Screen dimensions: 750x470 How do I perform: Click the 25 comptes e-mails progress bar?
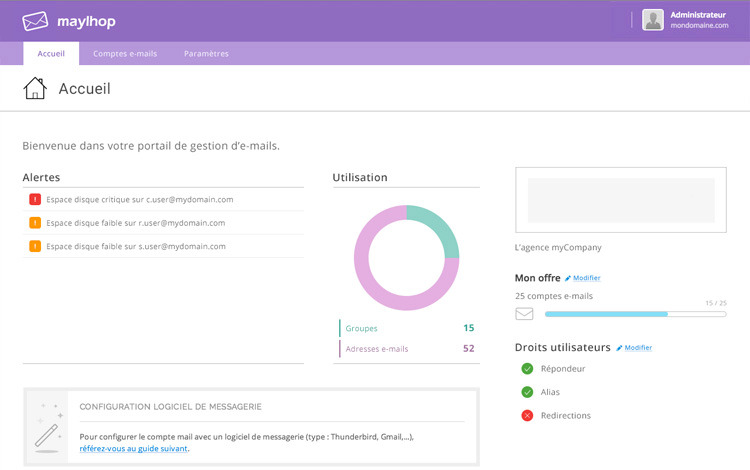coord(635,314)
